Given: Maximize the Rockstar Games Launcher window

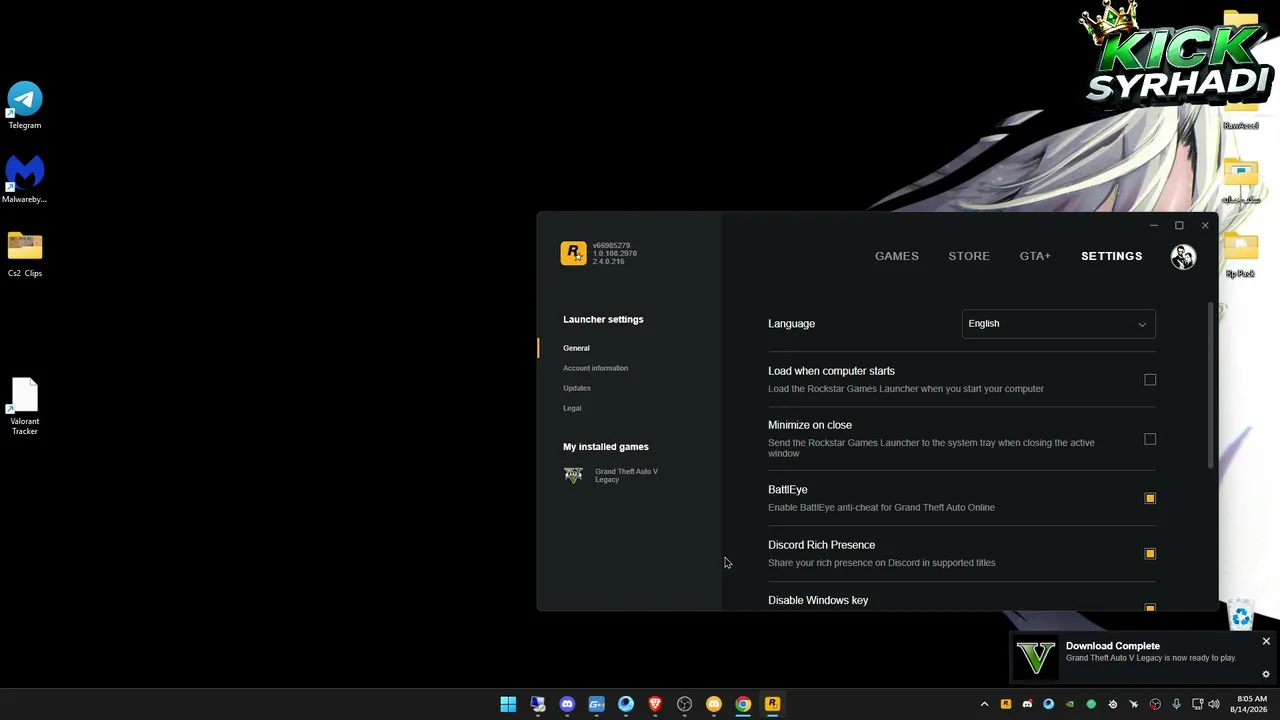Looking at the screenshot, I should [1179, 225].
